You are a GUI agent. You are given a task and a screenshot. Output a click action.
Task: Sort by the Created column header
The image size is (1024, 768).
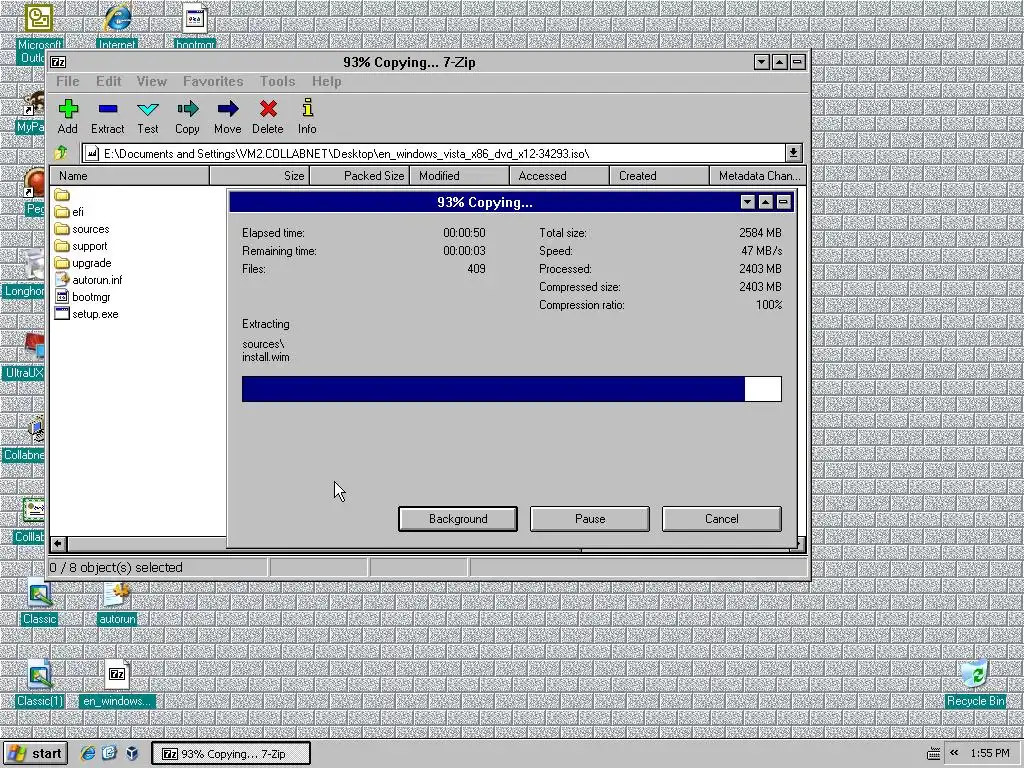point(660,176)
